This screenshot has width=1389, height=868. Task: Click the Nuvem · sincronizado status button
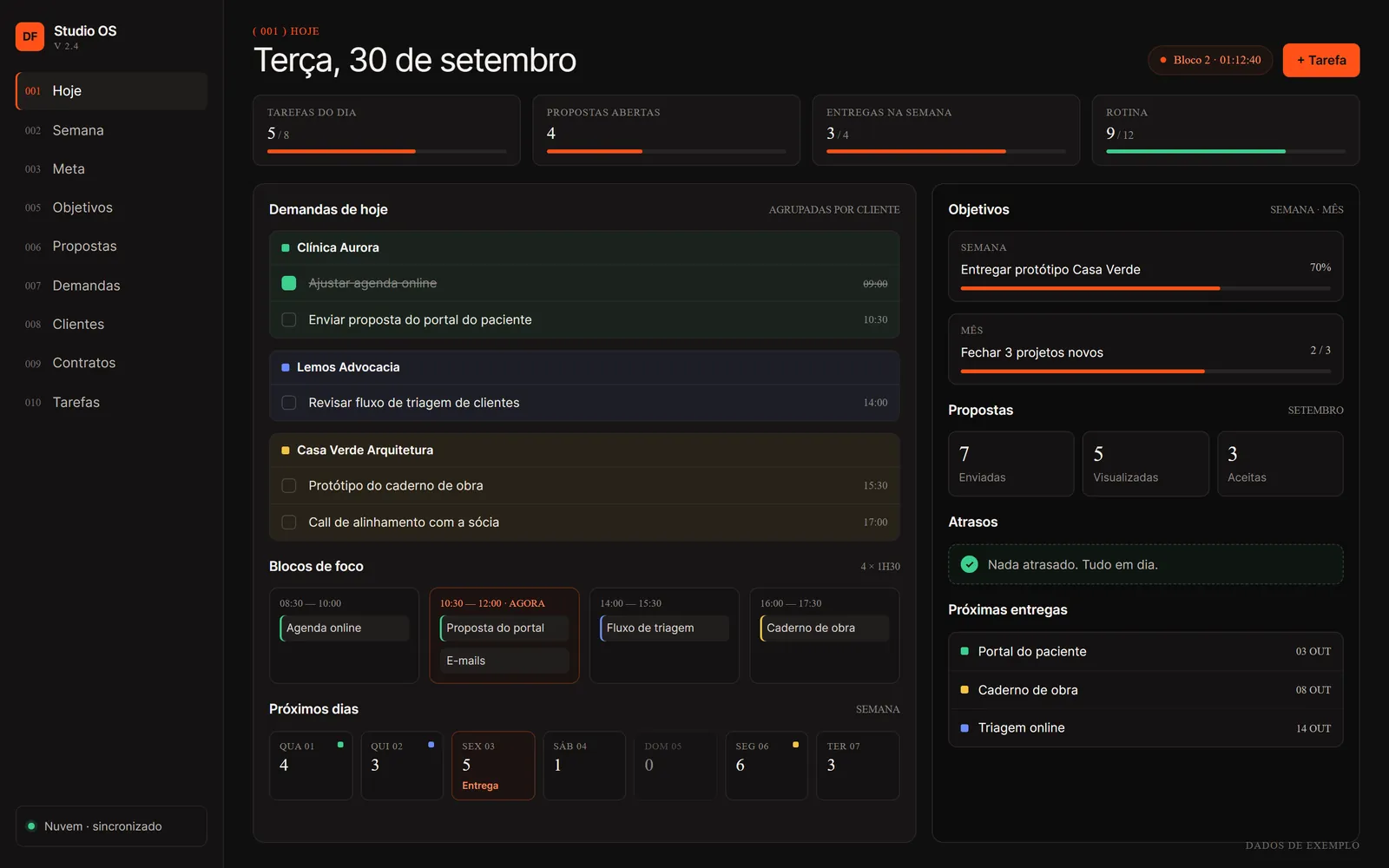(x=111, y=826)
